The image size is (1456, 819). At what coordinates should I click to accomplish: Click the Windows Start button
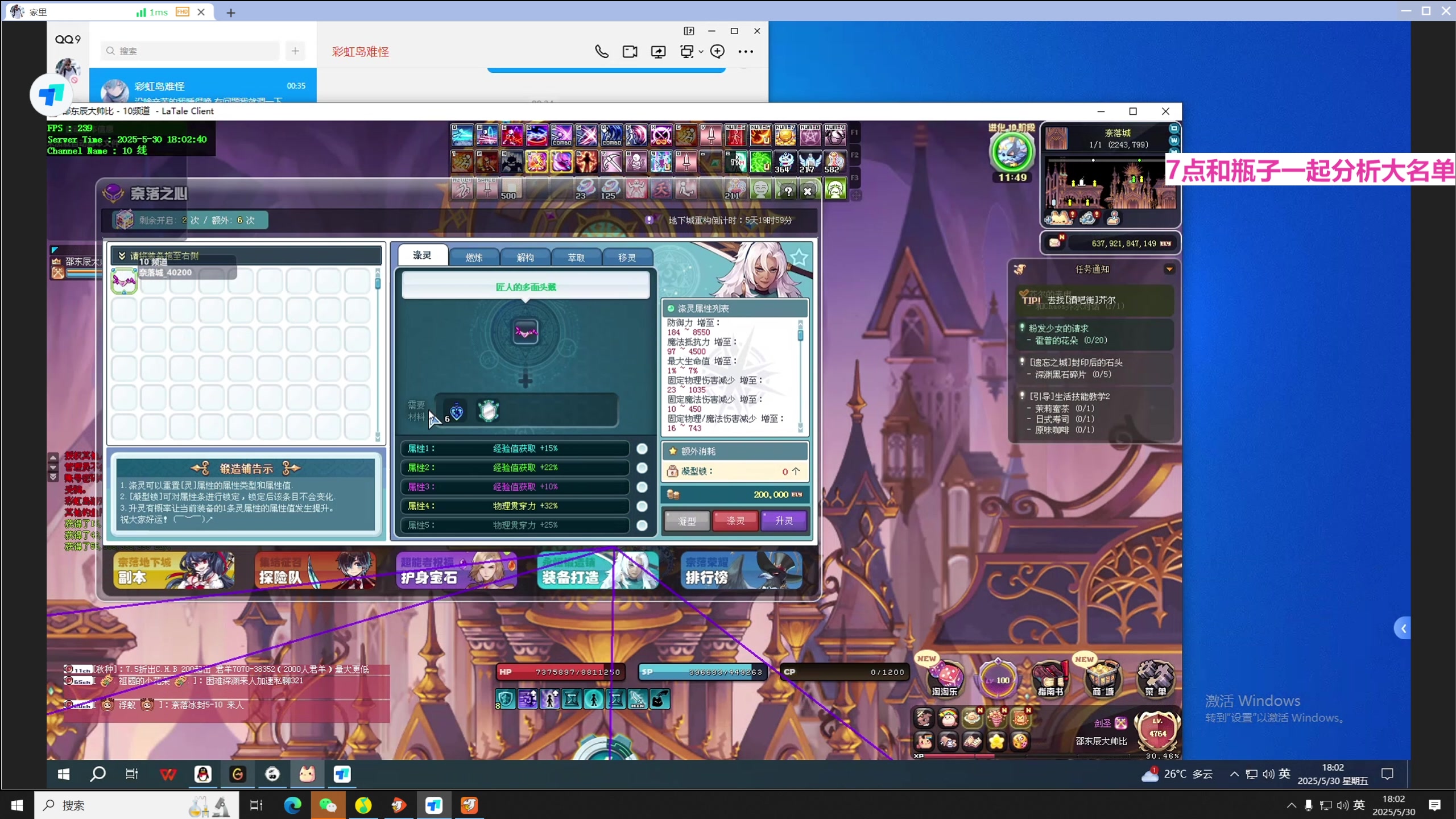point(17,805)
